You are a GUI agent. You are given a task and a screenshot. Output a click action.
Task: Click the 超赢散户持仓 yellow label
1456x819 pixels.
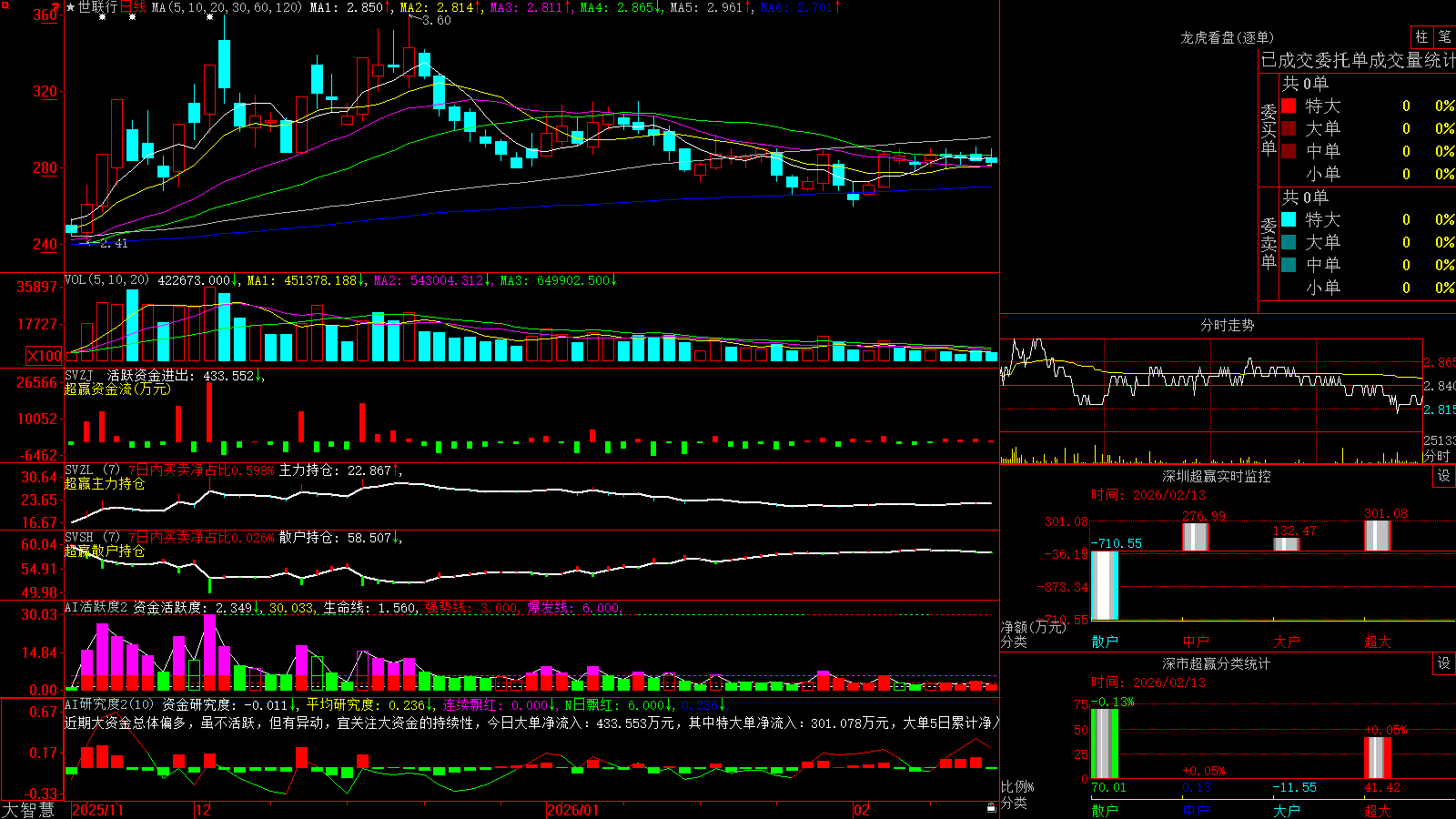(105, 551)
